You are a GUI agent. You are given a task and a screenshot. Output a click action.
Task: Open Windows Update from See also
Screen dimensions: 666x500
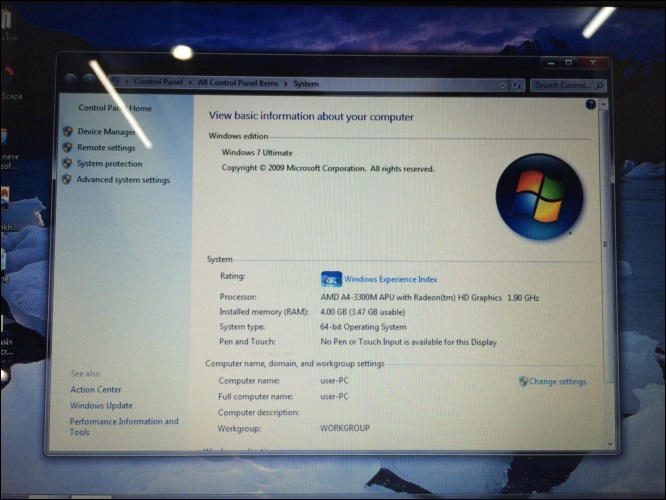(101, 405)
